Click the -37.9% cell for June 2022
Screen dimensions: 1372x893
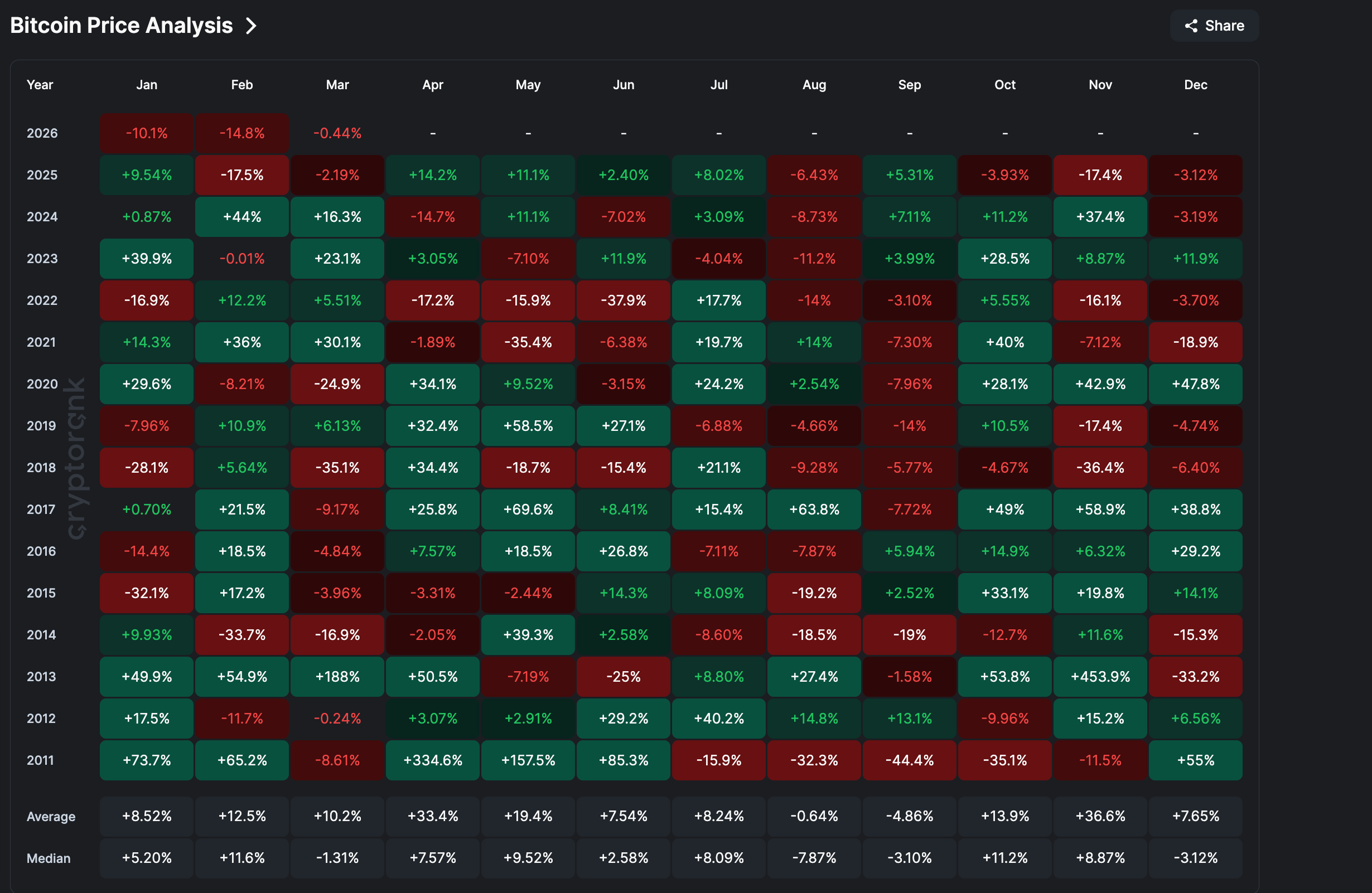tap(623, 300)
